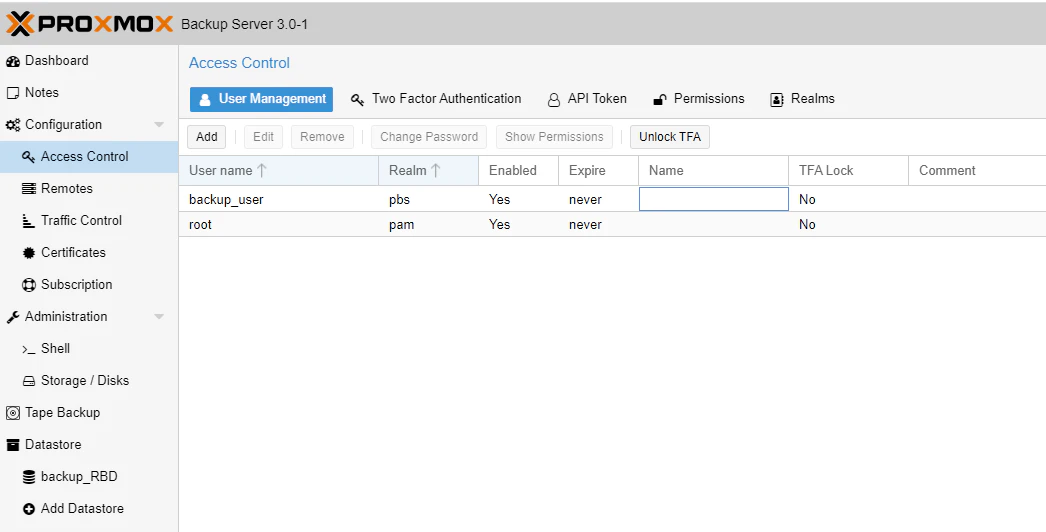Click the Storage / Disks drive icon
The height and width of the screenshot is (532, 1046).
[29, 381]
